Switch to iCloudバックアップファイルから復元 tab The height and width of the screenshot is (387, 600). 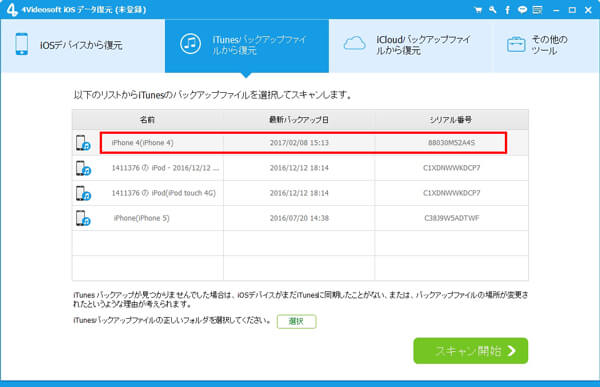411,46
